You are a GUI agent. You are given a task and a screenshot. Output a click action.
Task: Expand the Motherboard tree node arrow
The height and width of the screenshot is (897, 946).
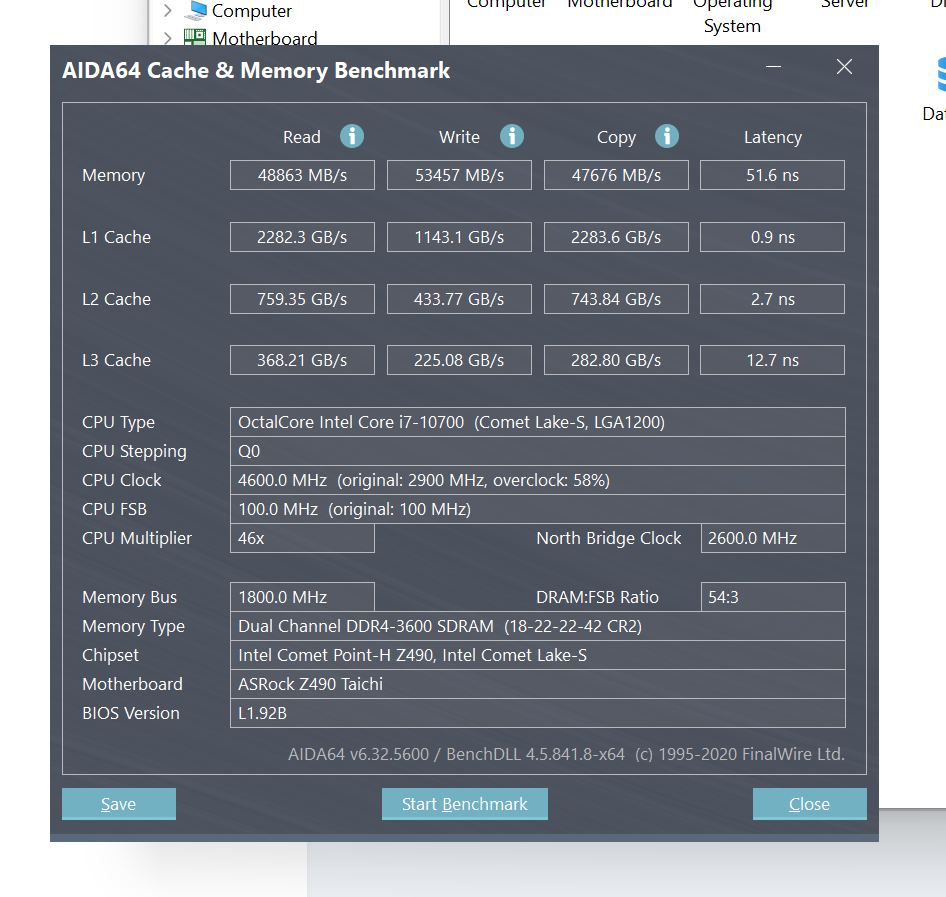(x=167, y=39)
